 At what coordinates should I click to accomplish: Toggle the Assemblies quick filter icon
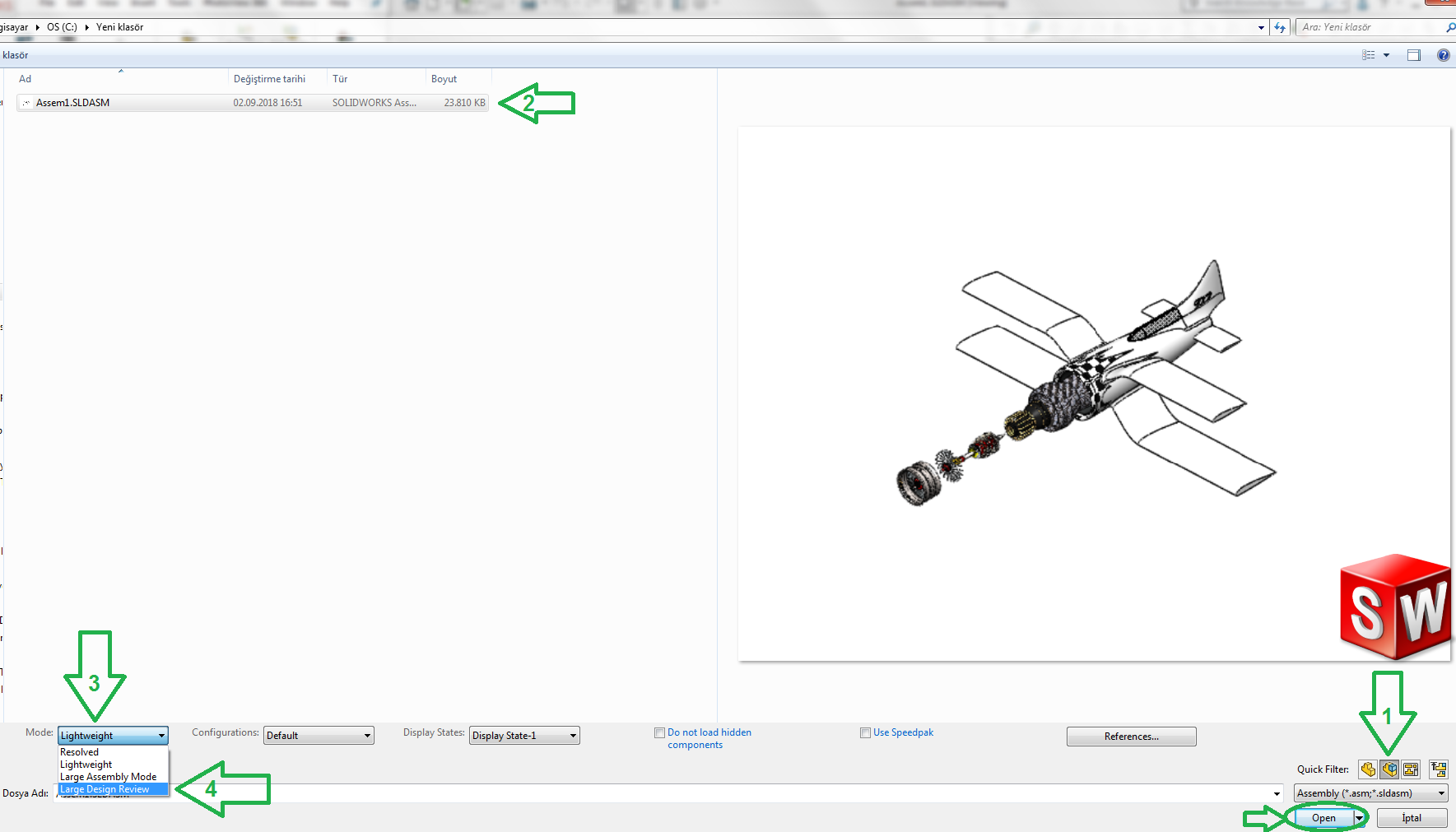1389,769
